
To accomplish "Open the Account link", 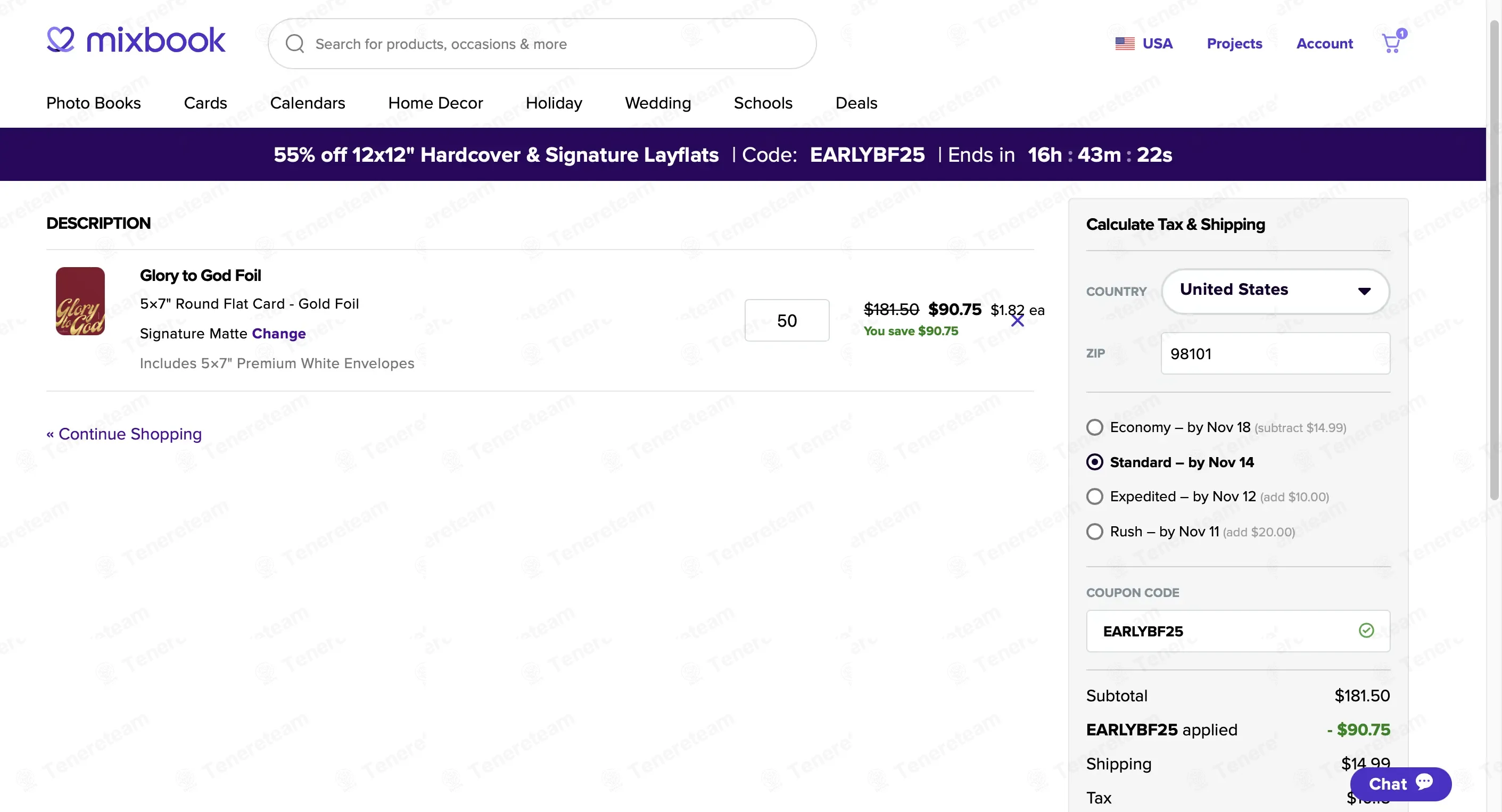I will pos(1324,44).
